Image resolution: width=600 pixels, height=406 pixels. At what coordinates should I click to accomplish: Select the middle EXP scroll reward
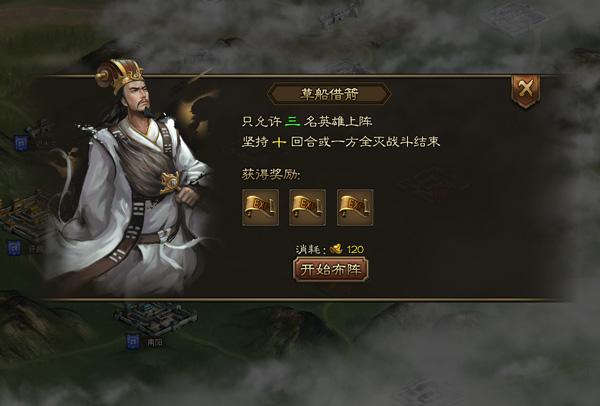coord(308,207)
